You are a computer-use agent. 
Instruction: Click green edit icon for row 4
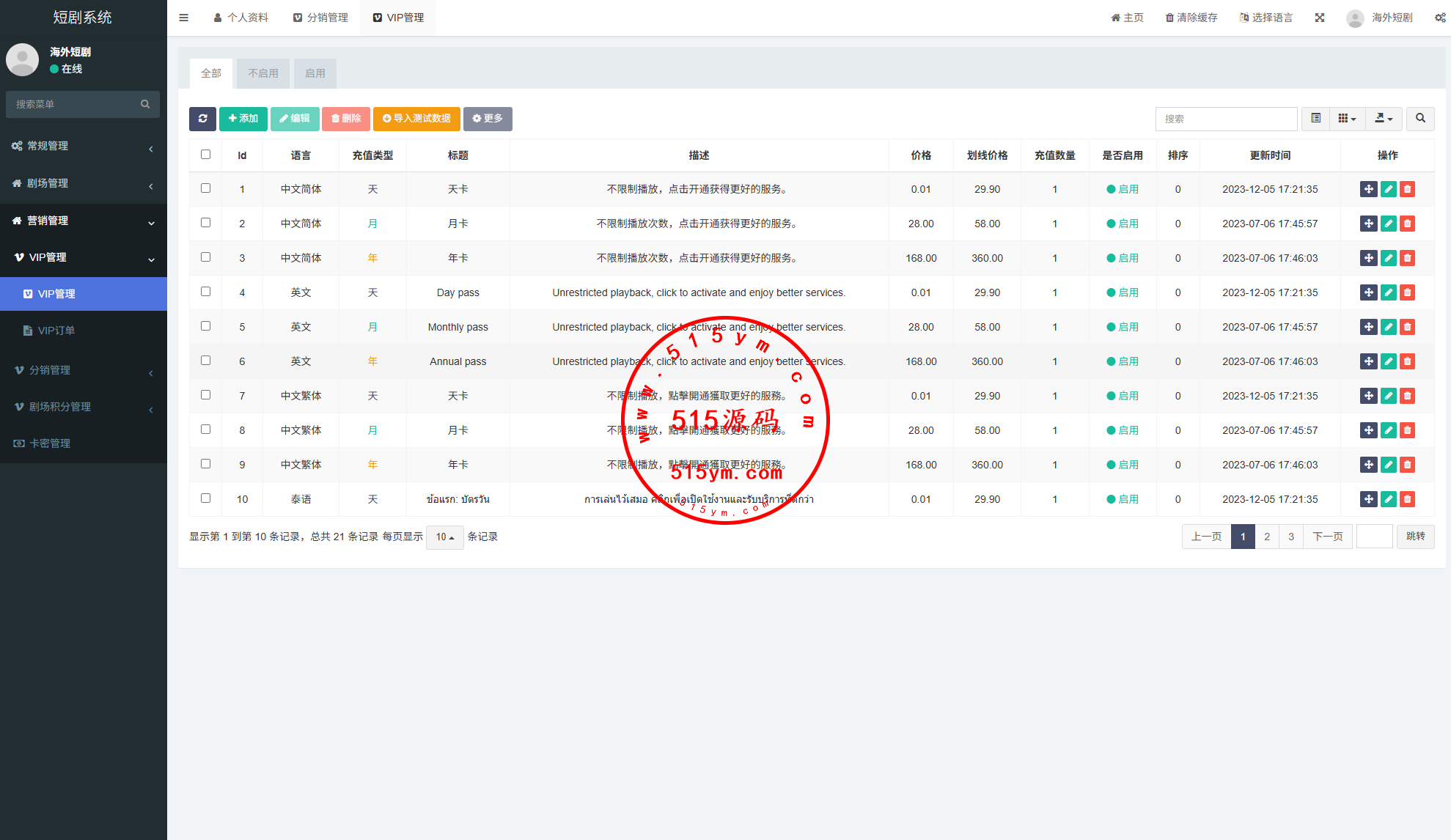point(1388,292)
